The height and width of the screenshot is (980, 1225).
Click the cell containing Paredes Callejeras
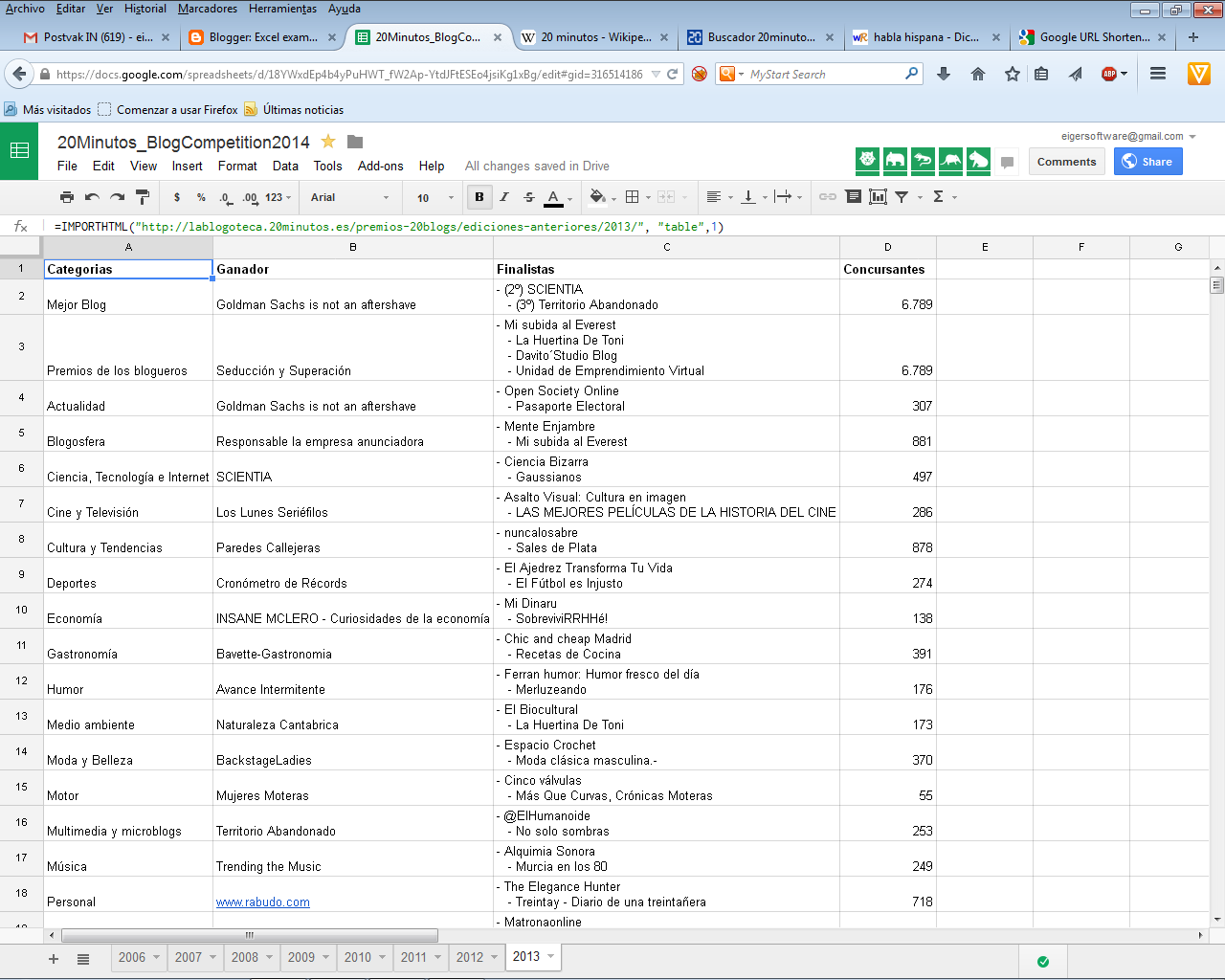pyautogui.click(x=353, y=540)
